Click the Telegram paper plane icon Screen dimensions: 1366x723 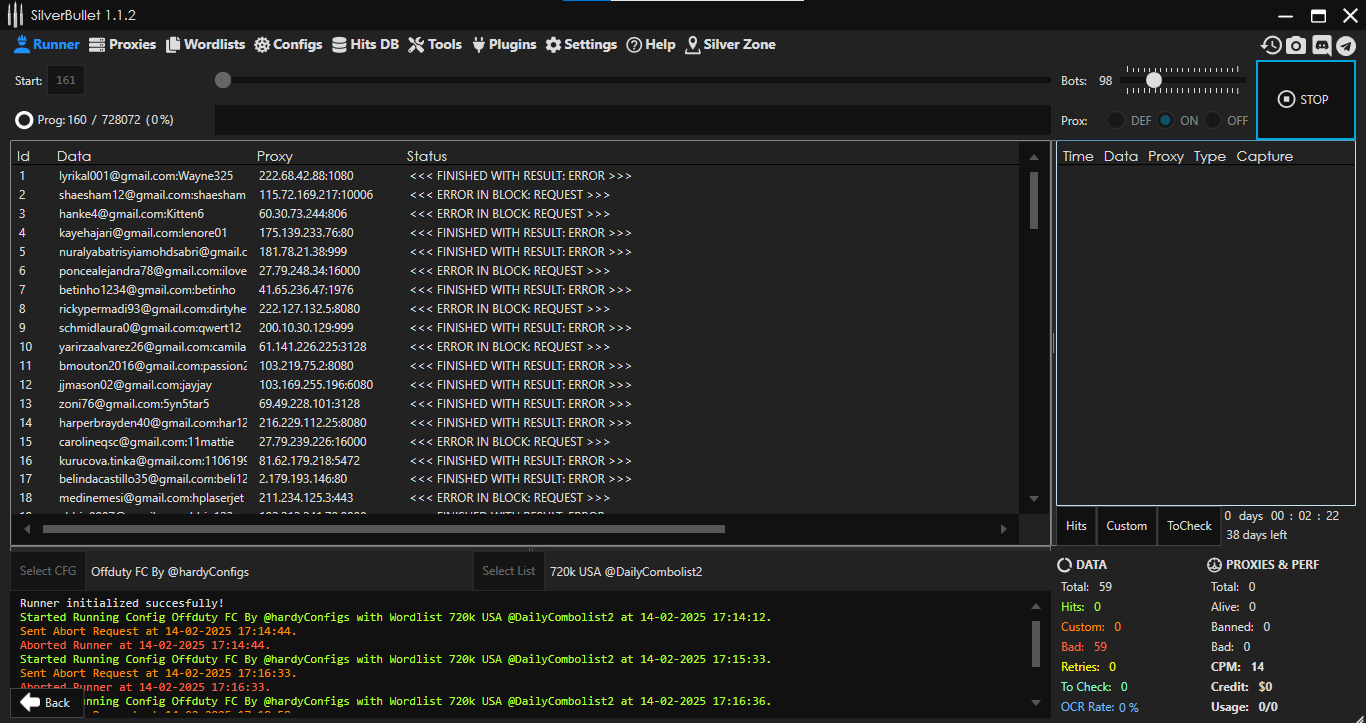pyautogui.click(x=1346, y=45)
